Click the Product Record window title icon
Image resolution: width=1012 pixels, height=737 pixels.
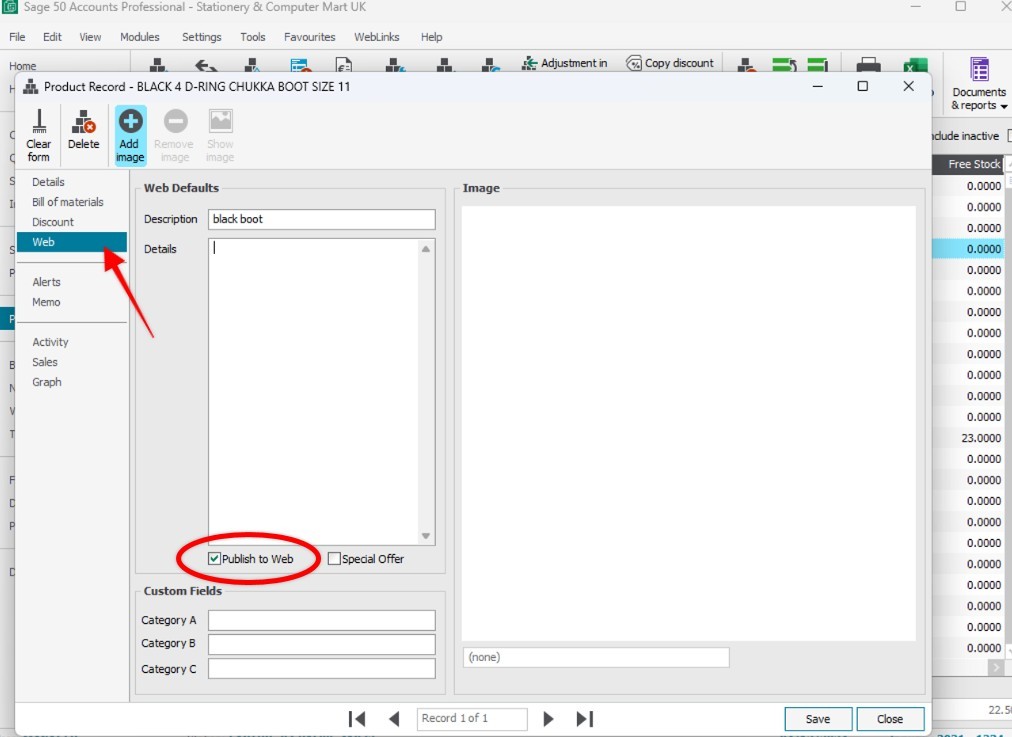click(30, 86)
